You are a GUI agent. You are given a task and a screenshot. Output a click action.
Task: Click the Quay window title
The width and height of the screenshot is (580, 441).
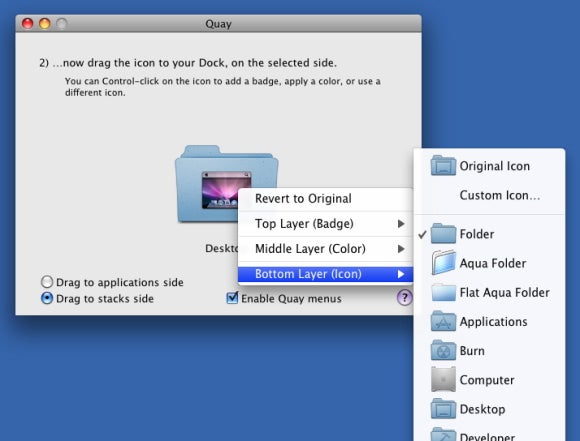click(218, 24)
